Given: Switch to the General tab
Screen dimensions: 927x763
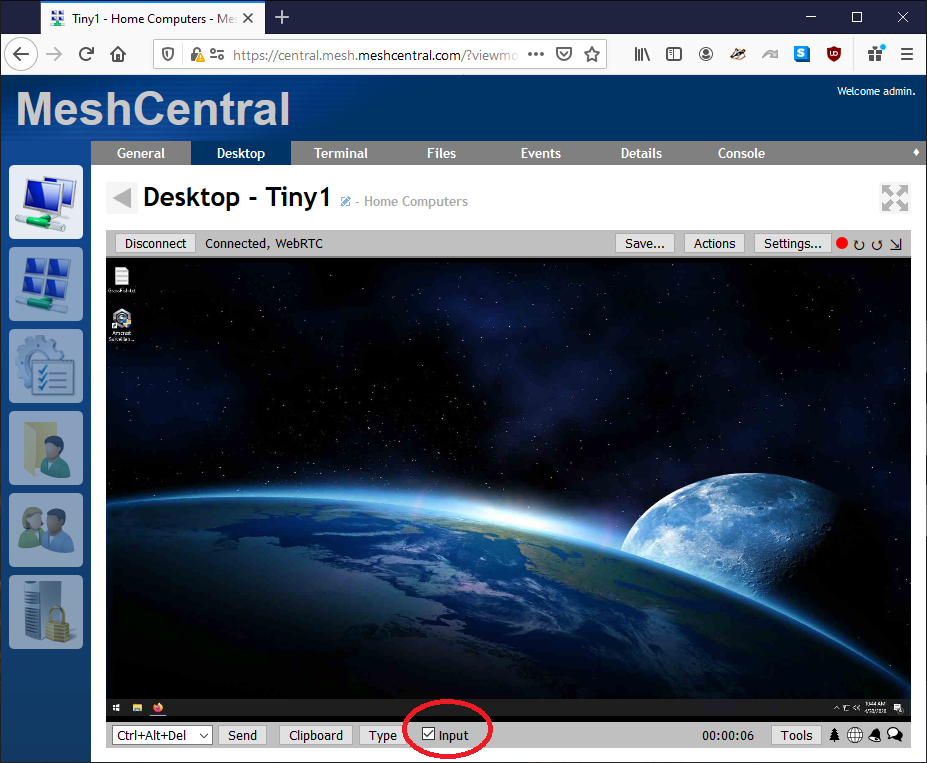Looking at the screenshot, I should tap(141, 153).
